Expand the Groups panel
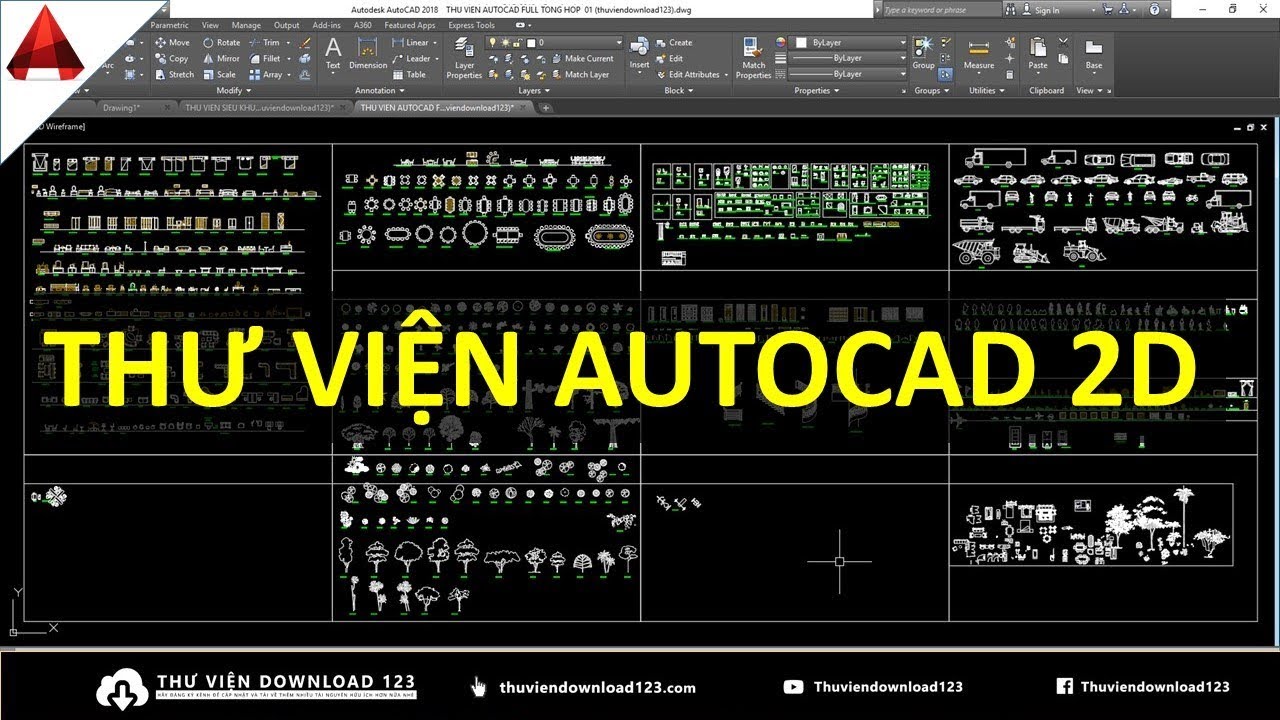The height and width of the screenshot is (720, 1280). tap(931, 90)
